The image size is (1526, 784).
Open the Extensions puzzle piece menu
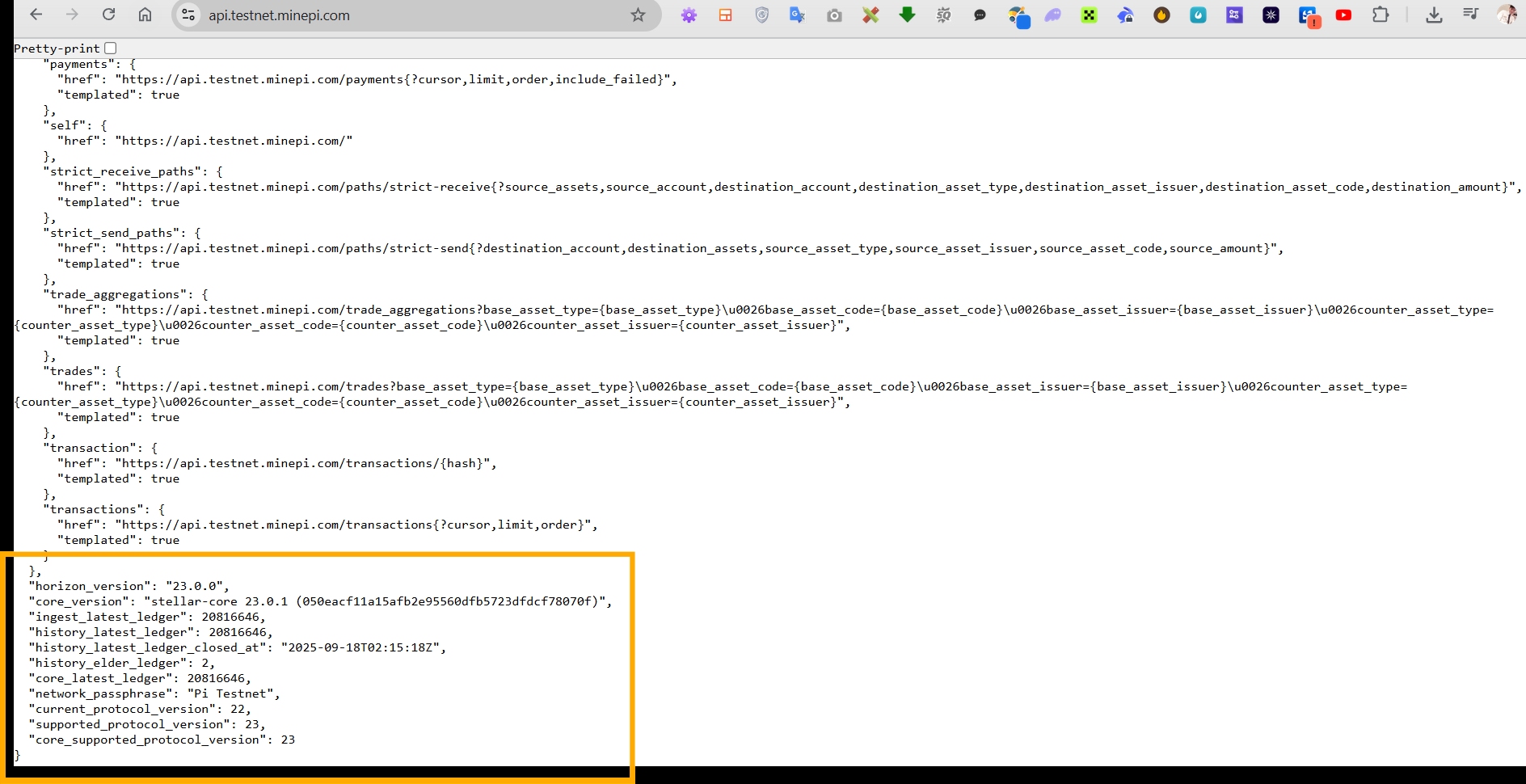[x=1381, y=15]
